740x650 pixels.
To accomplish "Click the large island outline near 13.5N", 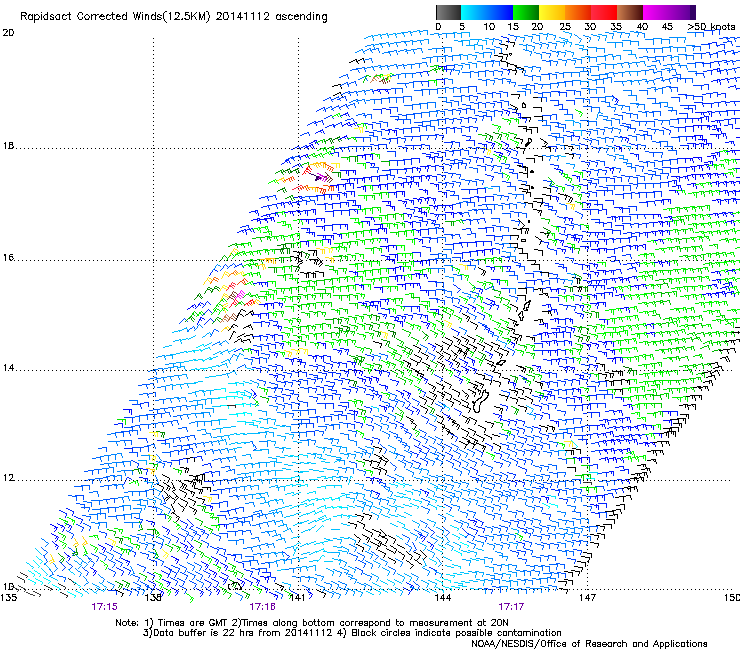I will [480, 400].
